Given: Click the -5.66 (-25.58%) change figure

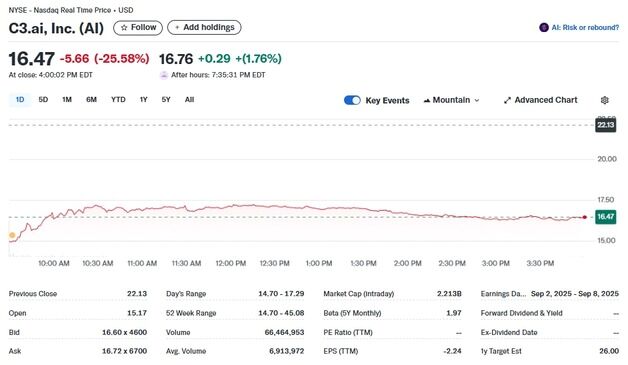Looking at the screenshot, I should click(105, 58).
